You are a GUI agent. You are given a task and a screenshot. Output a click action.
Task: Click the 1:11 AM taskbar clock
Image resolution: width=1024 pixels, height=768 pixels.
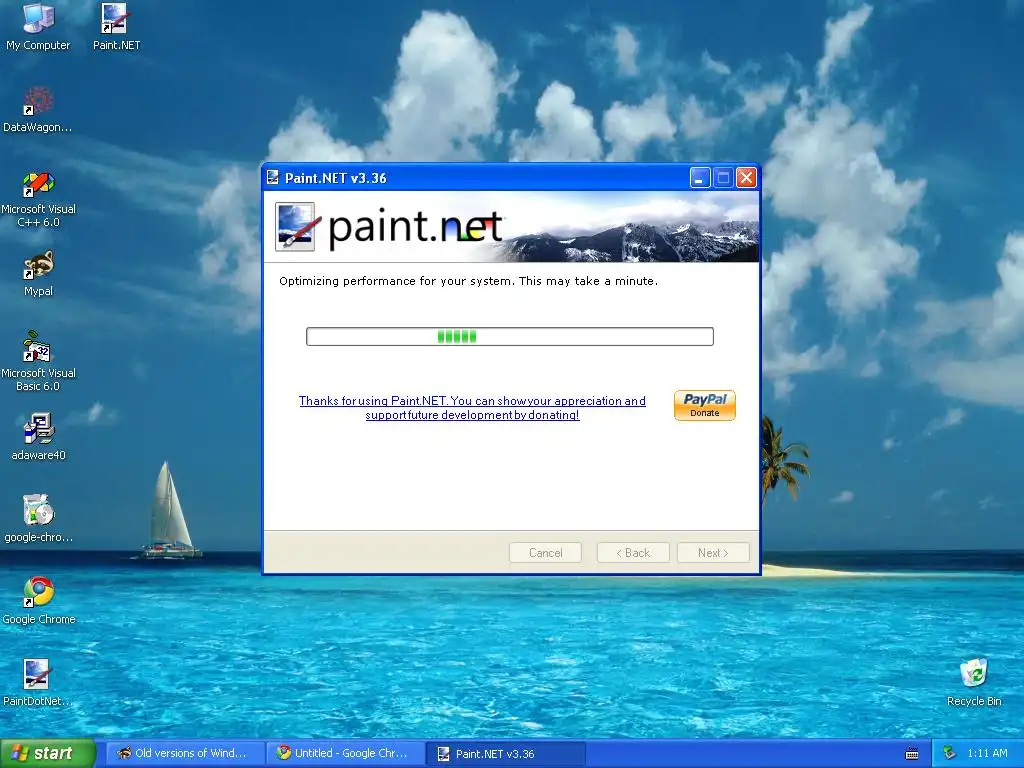pos(987,753)
